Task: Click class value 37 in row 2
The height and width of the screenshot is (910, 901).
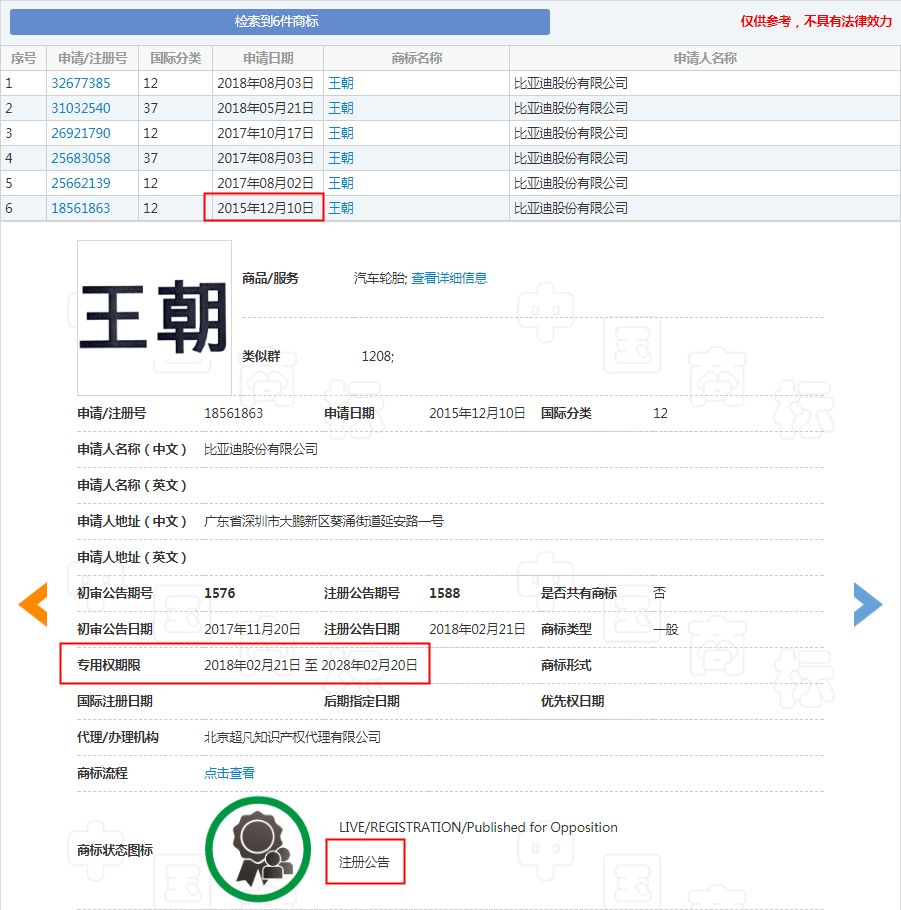Action: pos(151,108)
